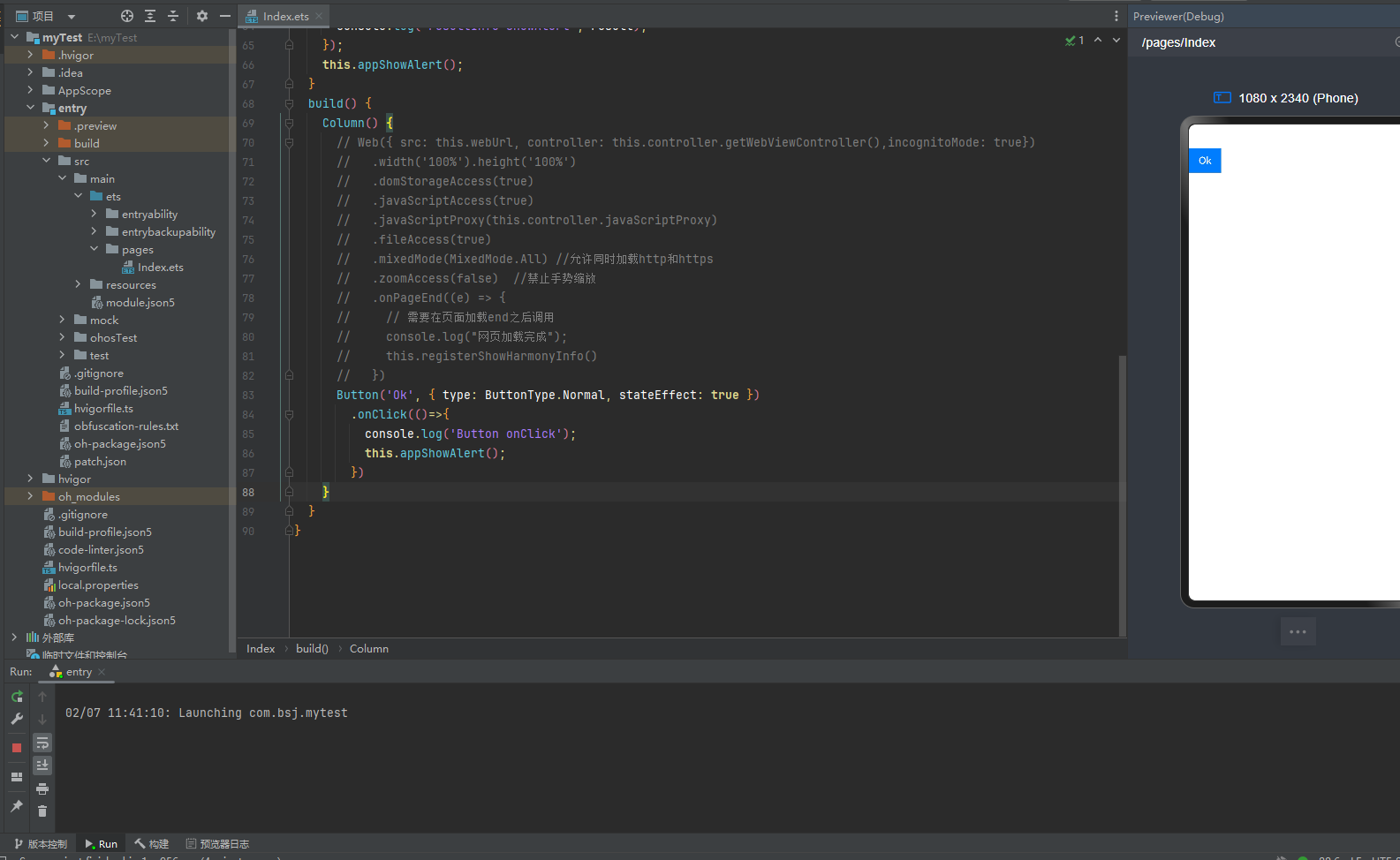Expand the entryability folder
This screenshot has height=860, width=1400.
pyautogui.click(x=94, y=214)
